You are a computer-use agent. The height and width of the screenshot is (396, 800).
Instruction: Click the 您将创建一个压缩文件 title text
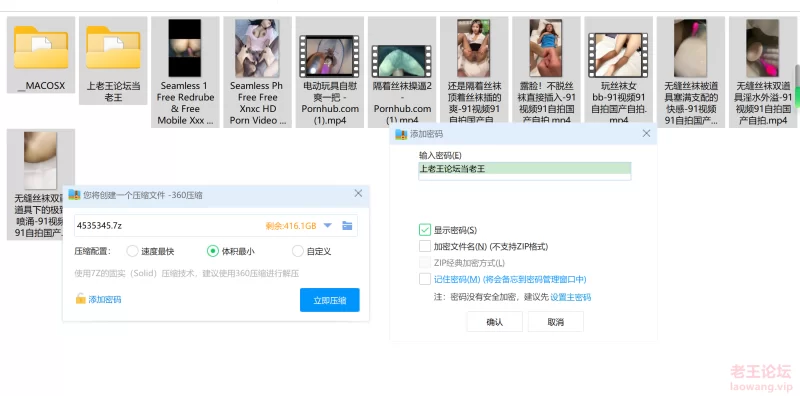143,195
